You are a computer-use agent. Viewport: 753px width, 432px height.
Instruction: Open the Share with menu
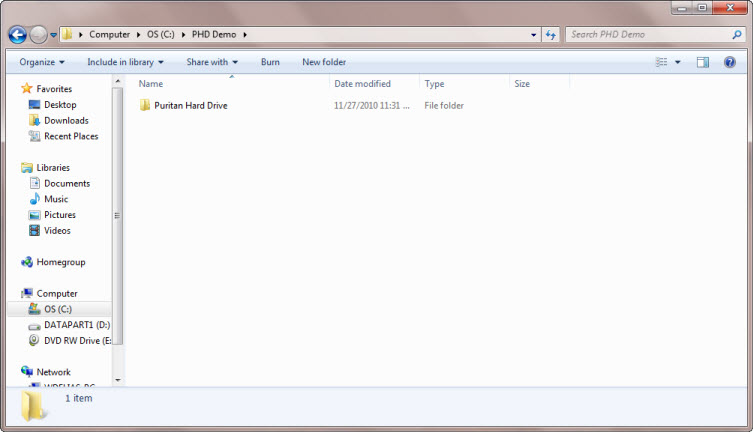[x=212, y=62]
